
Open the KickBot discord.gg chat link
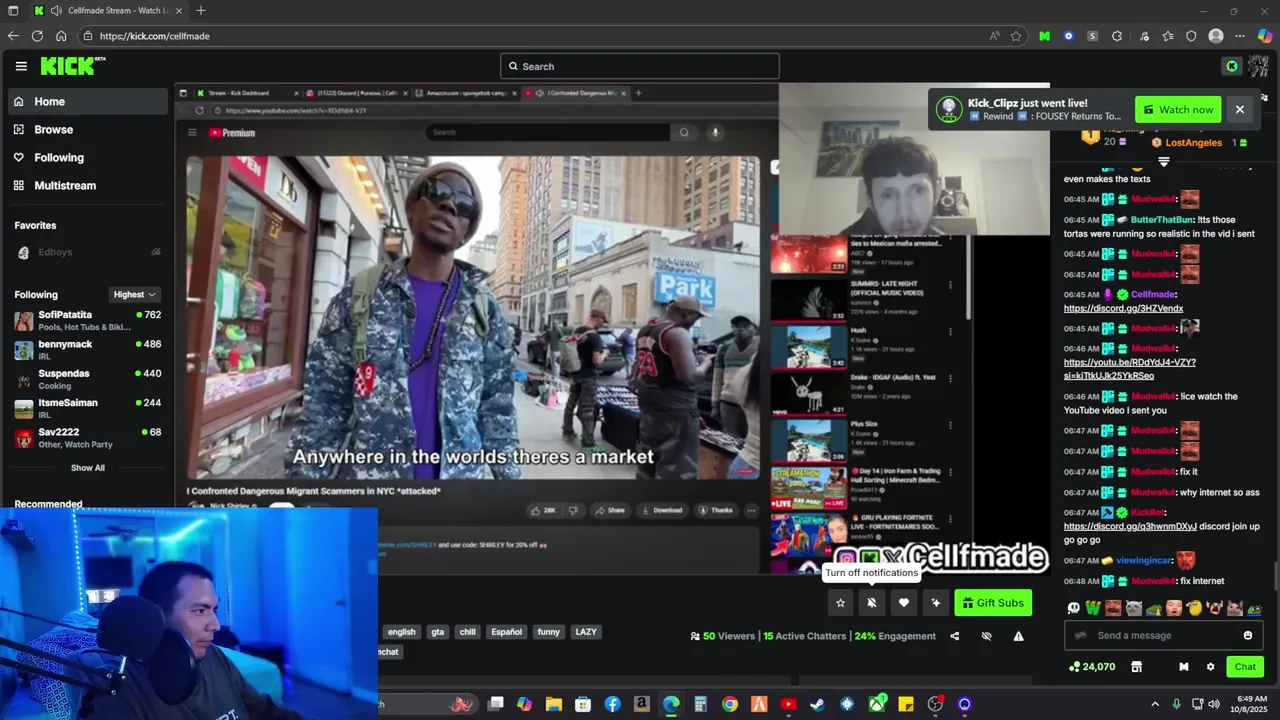[x=1130, y=526]
